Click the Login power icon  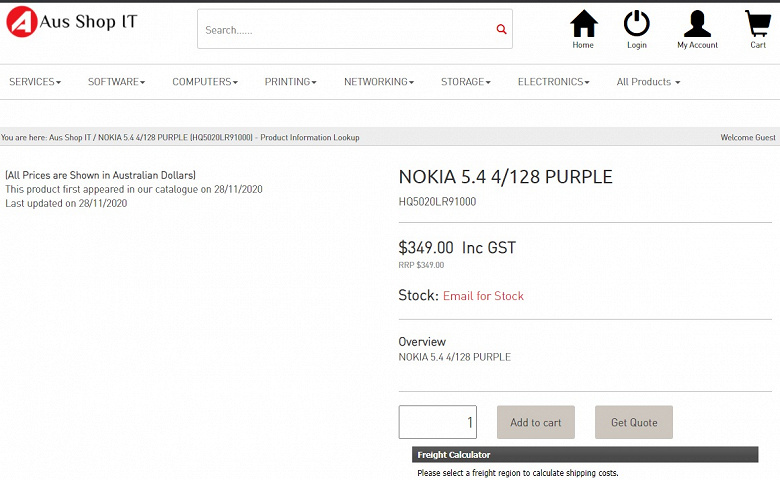(x=636, y=24)
